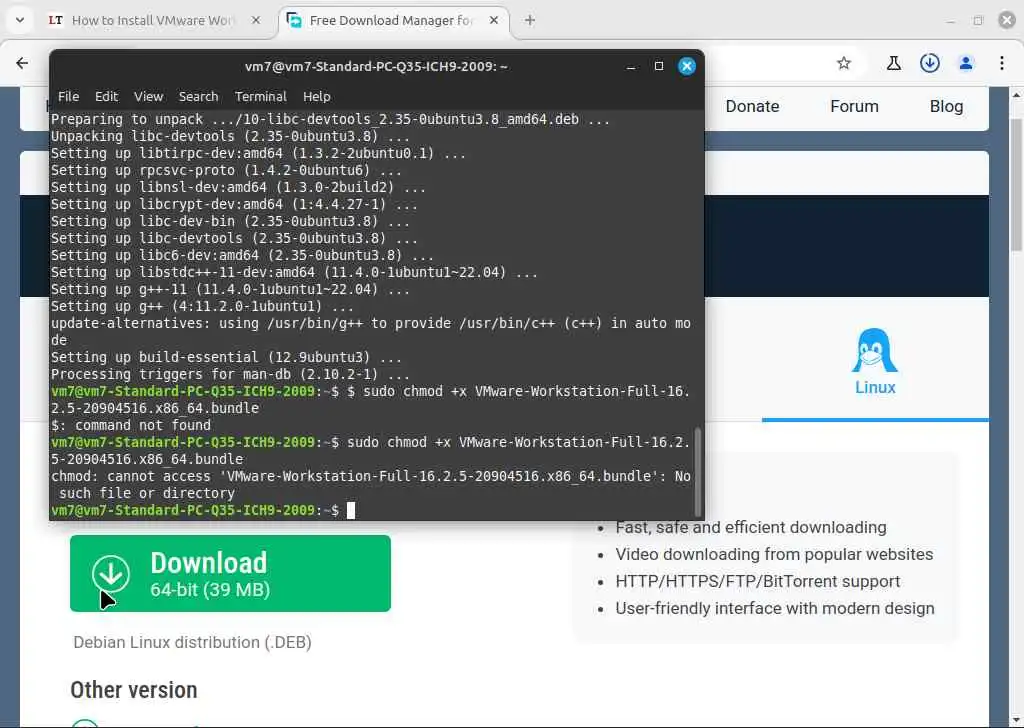This screenshot has height=728, width=1024.
Task: Open the profile avatar icon
Action: 965,63
